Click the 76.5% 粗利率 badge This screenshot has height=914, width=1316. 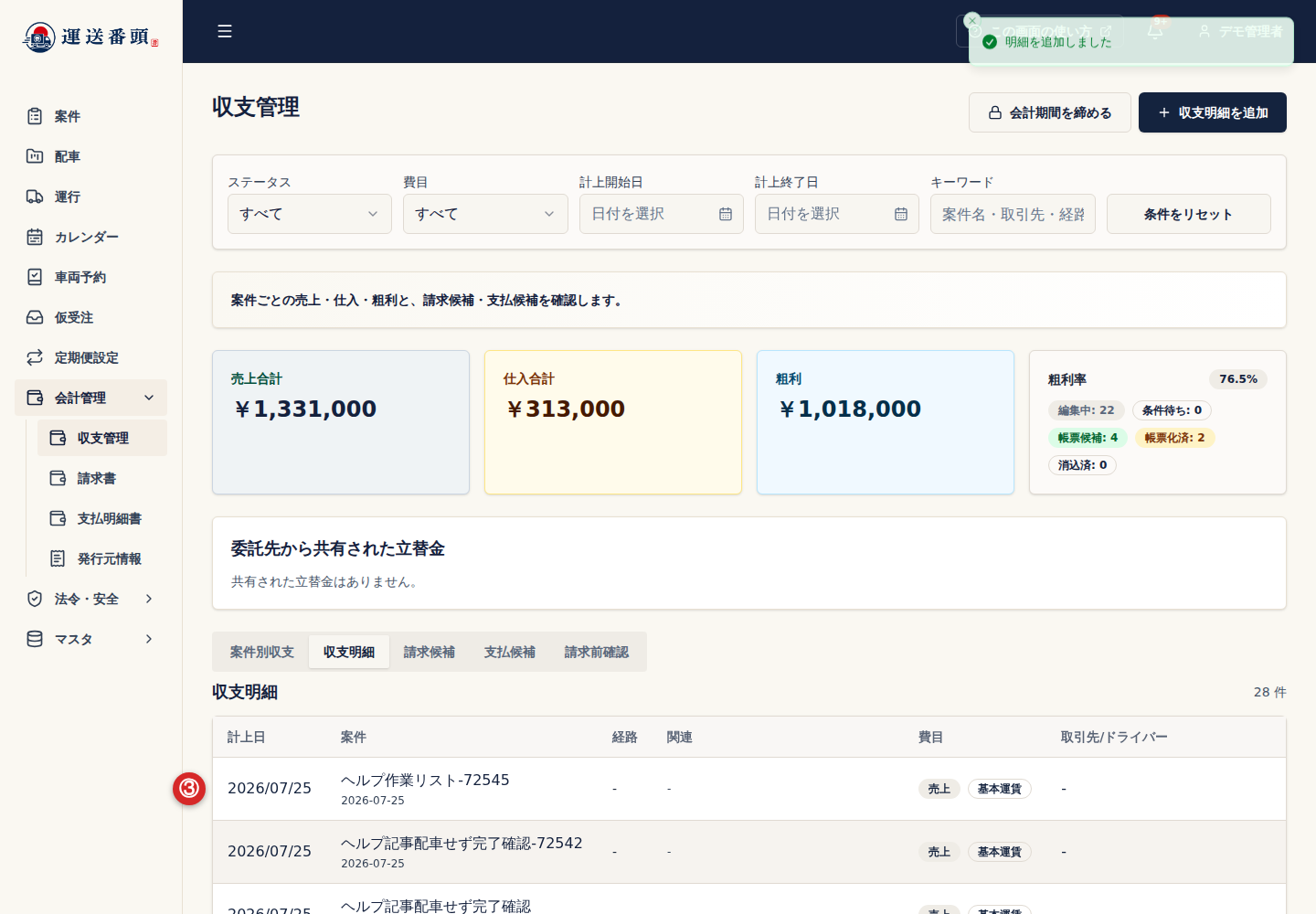tap(1238, 379)
